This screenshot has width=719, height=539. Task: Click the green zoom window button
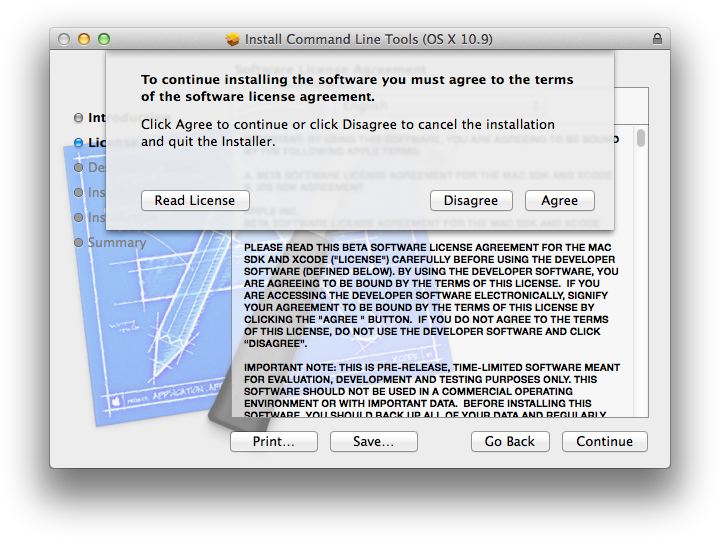coord(104,39)
